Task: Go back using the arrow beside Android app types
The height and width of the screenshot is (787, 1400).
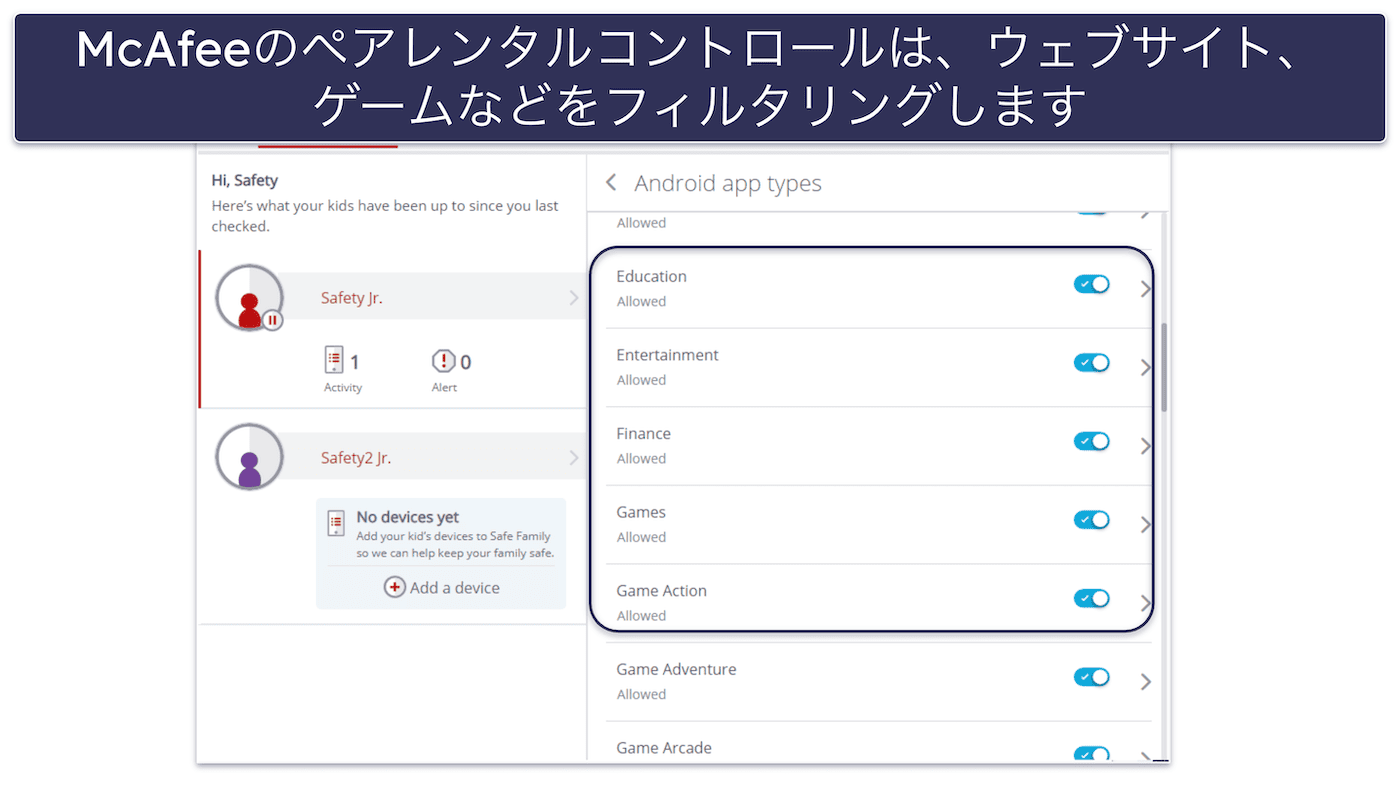Action: pyautogui.click(x=611, y=183)
